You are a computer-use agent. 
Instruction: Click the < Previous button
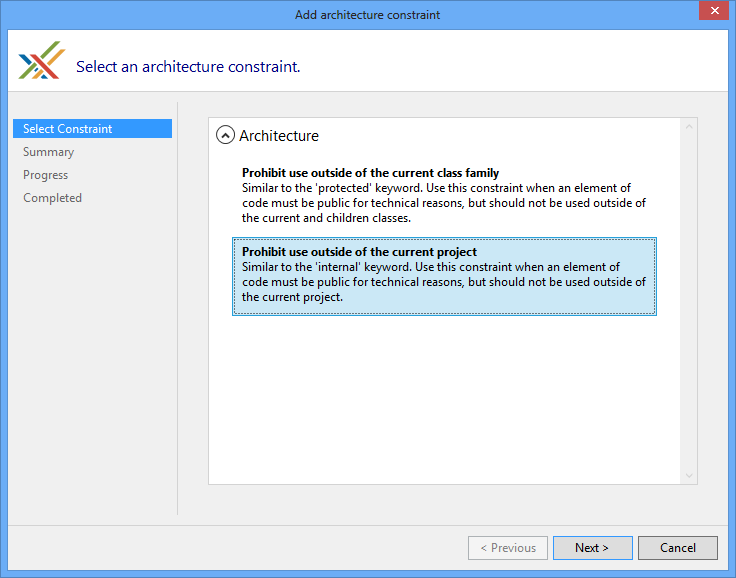click(x=508, y=548)
